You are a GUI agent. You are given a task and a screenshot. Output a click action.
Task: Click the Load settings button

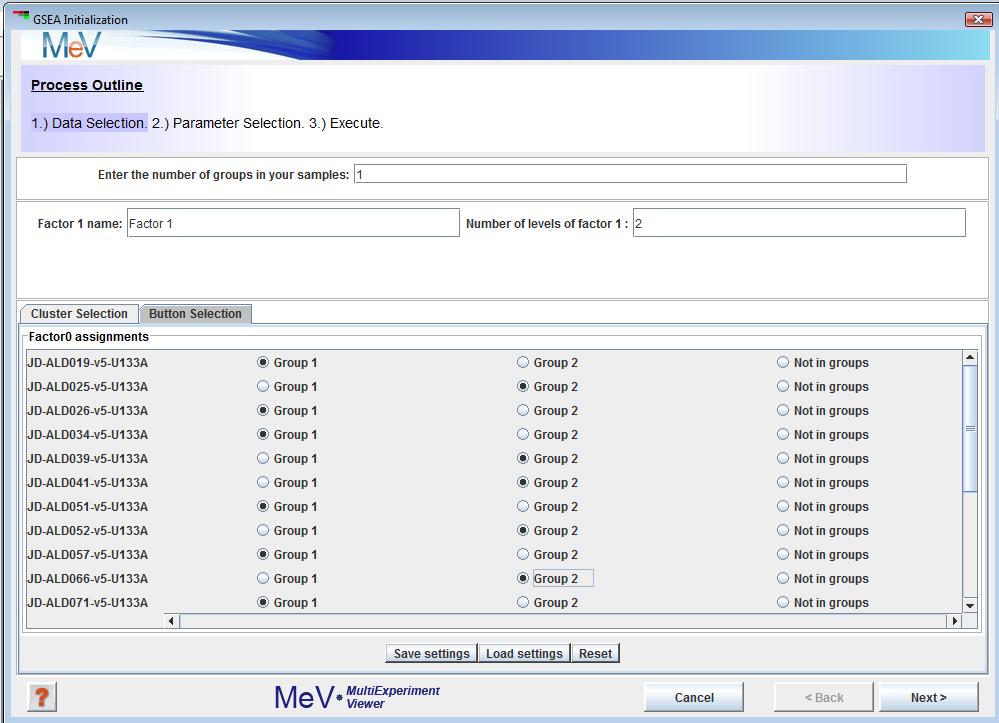(x=524, y=654)
